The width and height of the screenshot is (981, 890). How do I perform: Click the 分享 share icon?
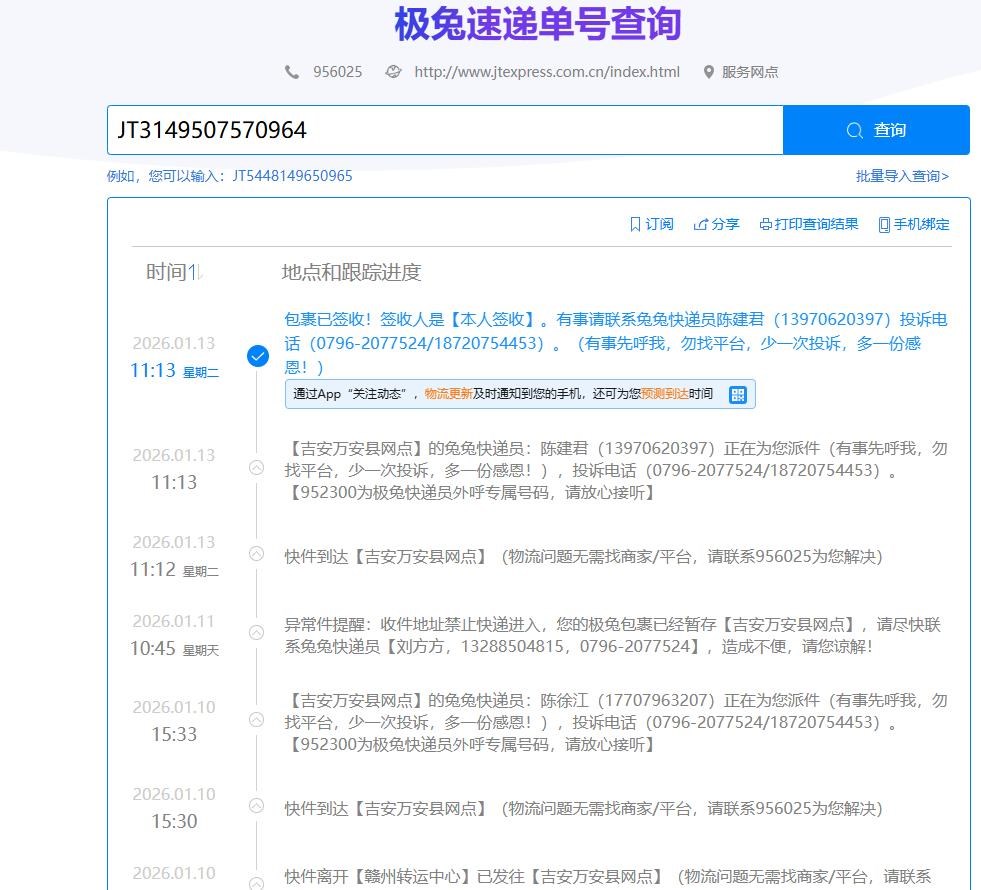[701, 225]
